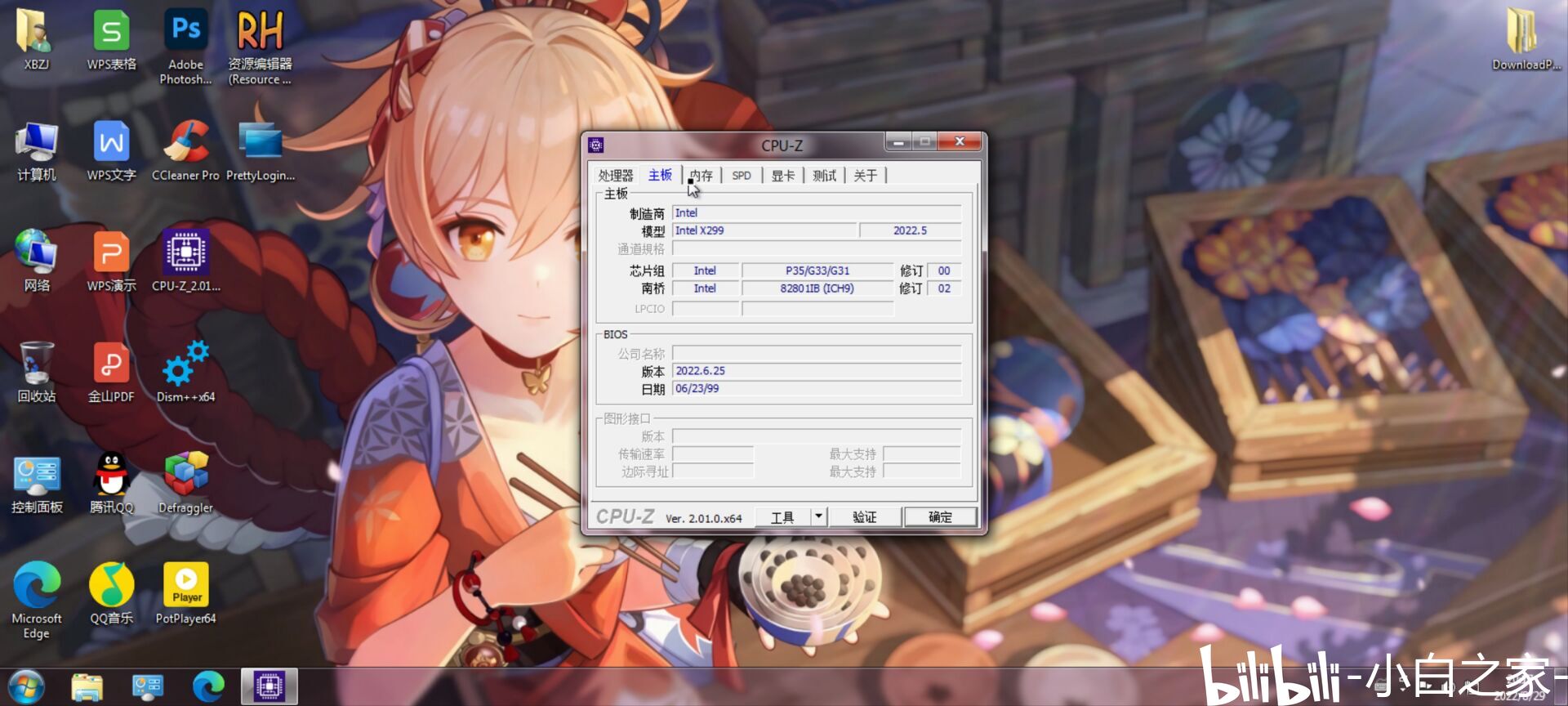Select the 网络 desktop icon
The height and width of the screenshot is (706, 1568).
click(36, 261)
